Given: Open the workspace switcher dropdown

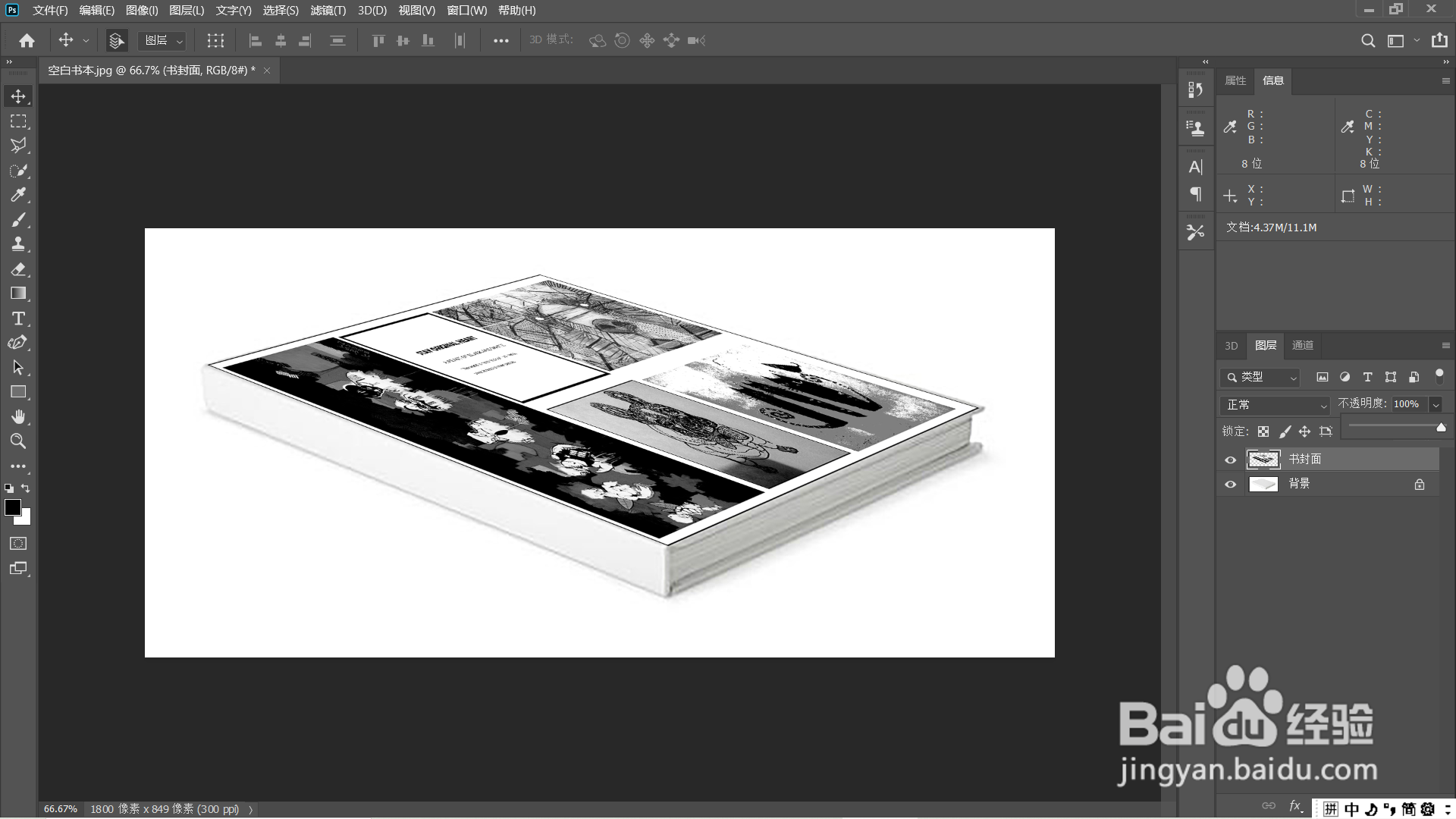Looking at the screenshot, I should click(x=1403, y=41).
